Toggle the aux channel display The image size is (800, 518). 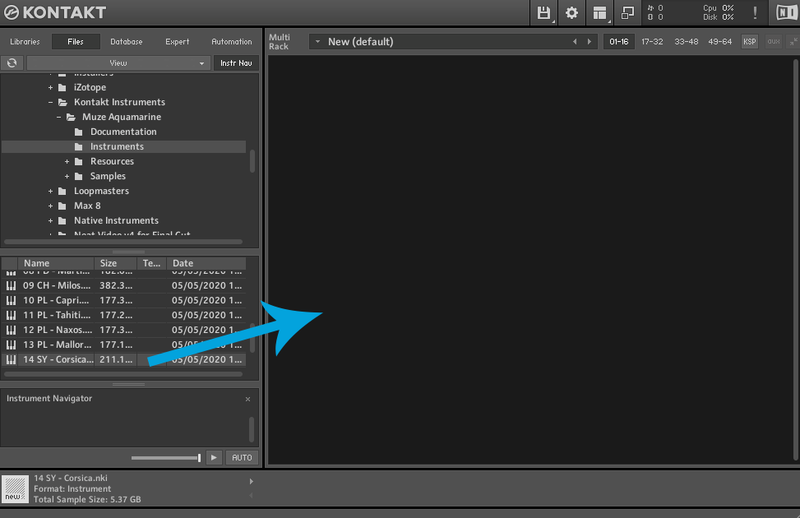tap(773, 42)
